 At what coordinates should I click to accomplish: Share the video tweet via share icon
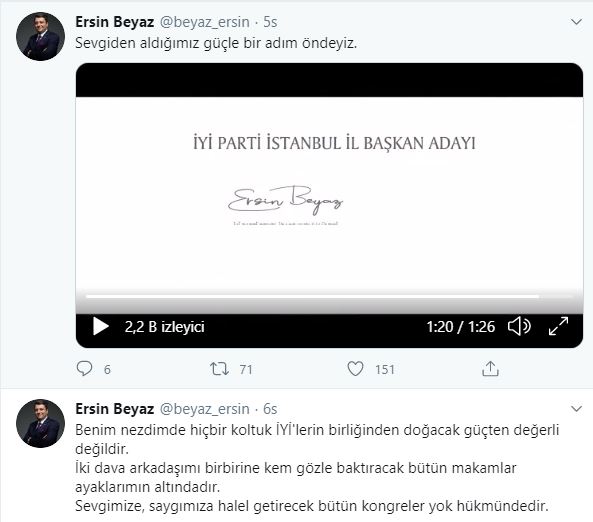click(x=490, y=369)
